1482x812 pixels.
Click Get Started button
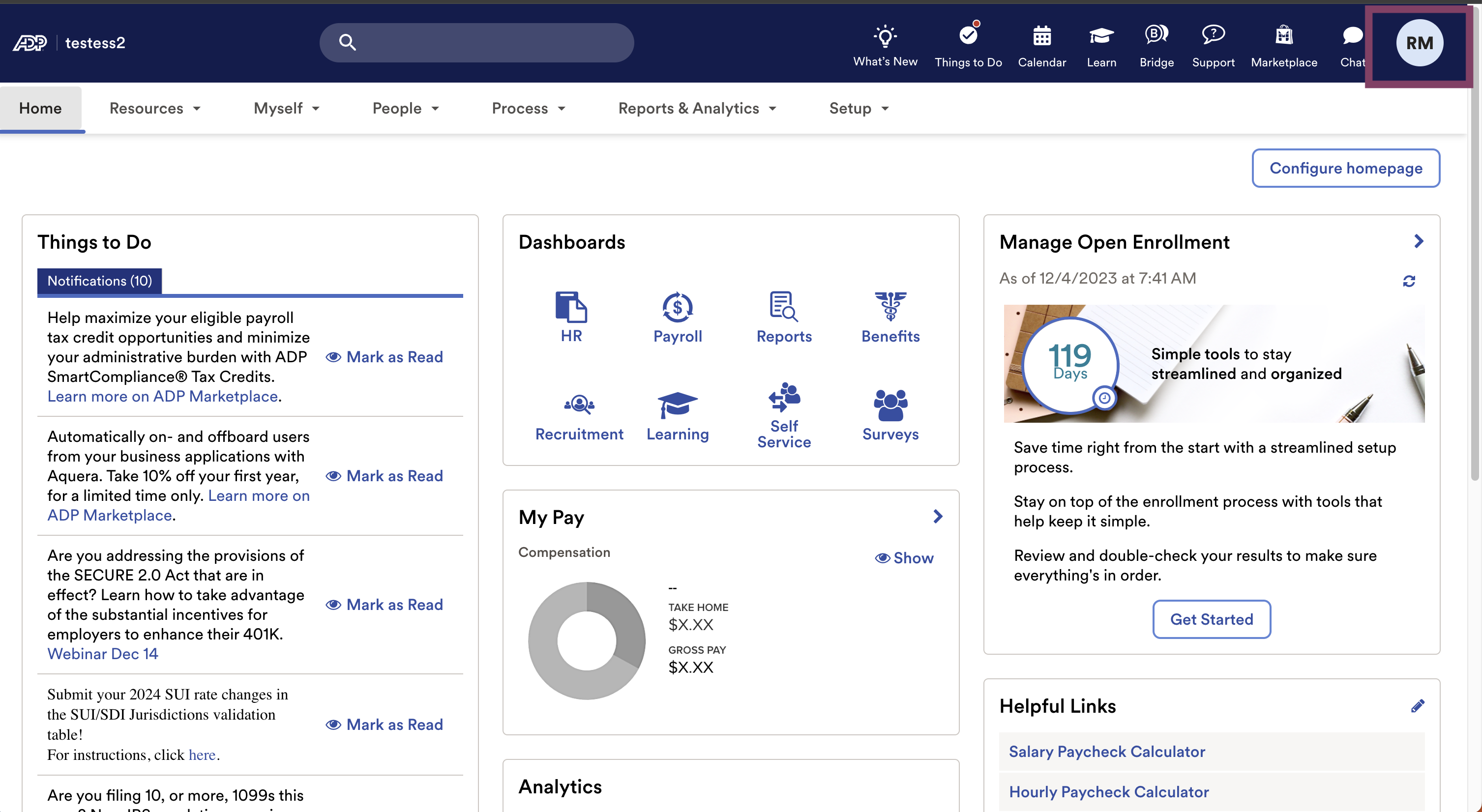1211,619
